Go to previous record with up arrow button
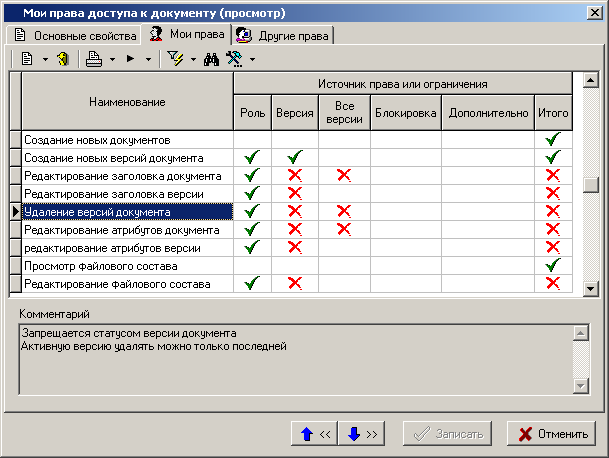This screenshot has width=609, height=458. point(316,434)
